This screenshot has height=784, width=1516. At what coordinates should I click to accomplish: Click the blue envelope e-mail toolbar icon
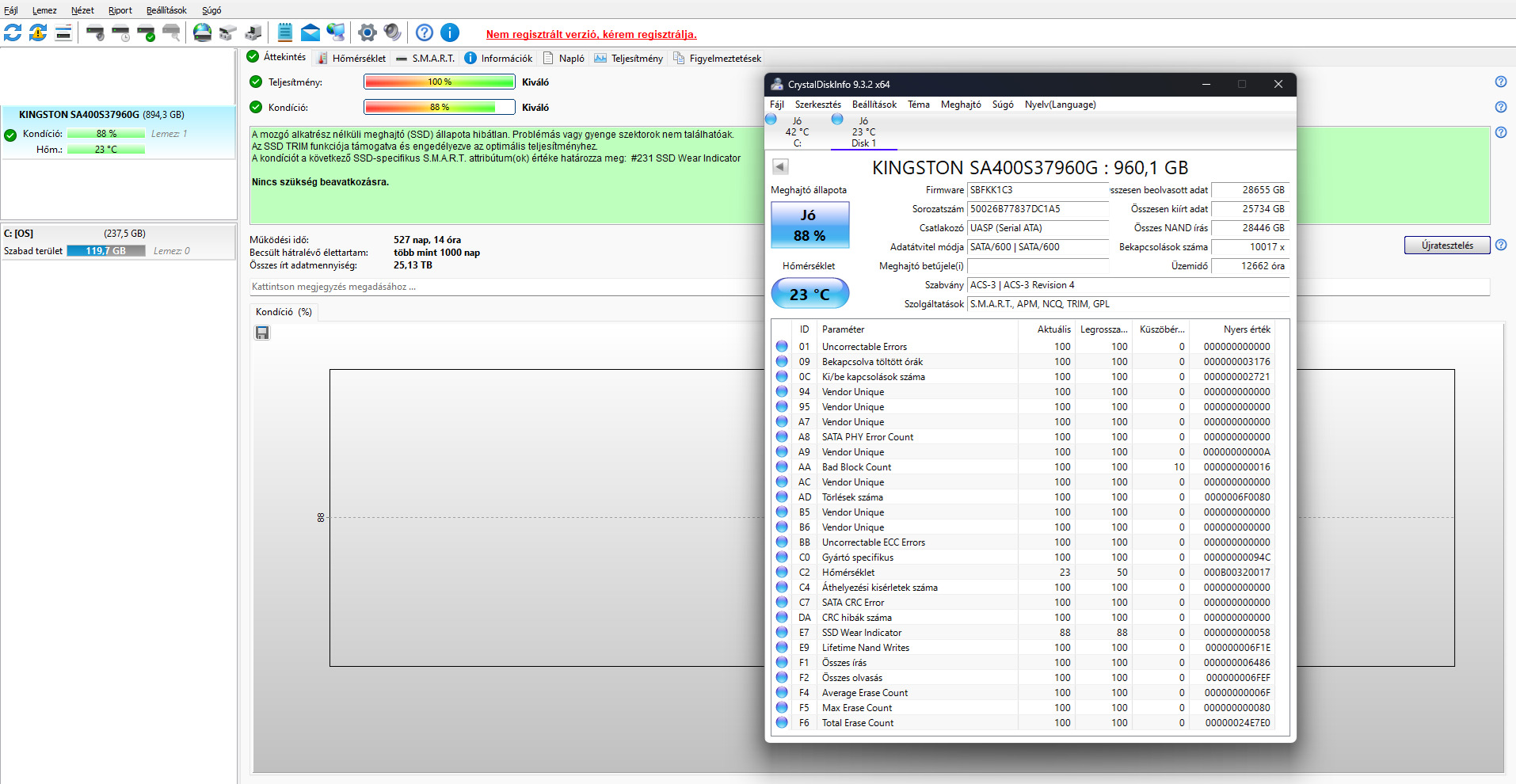[310, 32]
